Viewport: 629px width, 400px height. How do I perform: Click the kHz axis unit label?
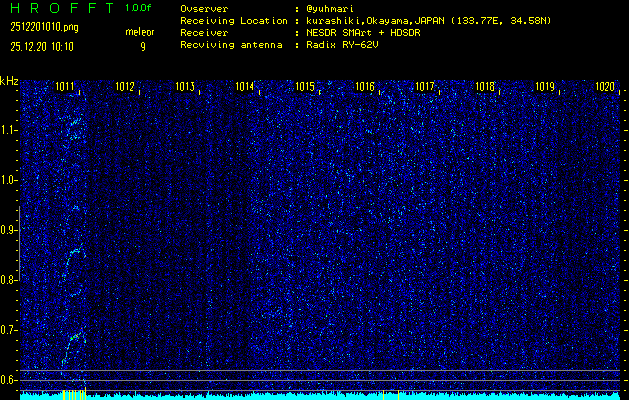[x=9, y=81]
